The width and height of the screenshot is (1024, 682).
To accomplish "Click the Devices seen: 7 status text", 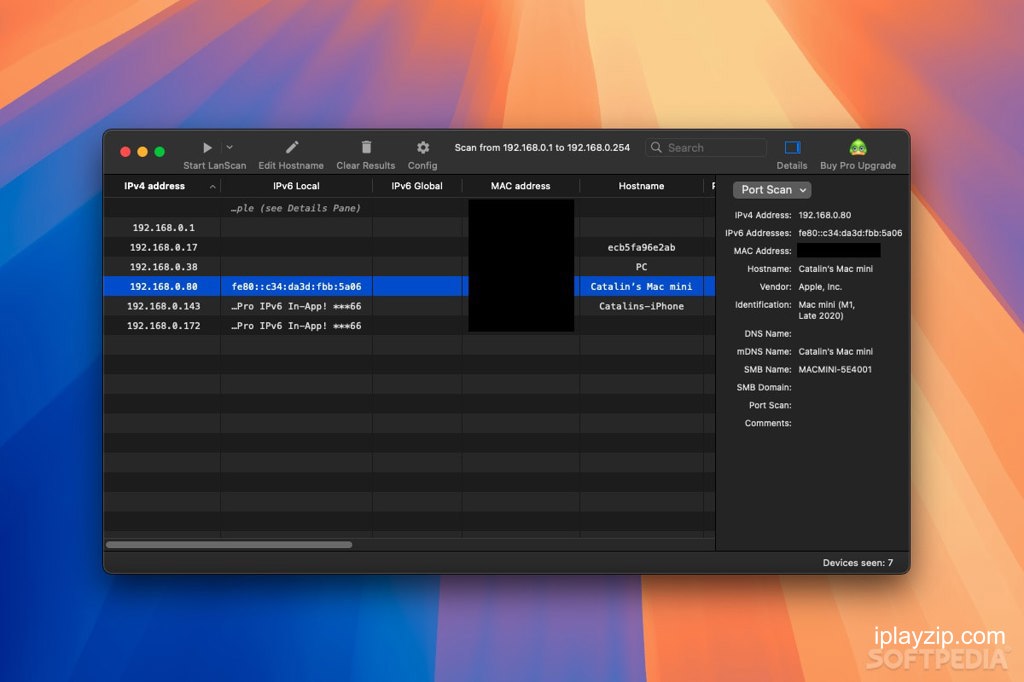I will click(857, 562).
